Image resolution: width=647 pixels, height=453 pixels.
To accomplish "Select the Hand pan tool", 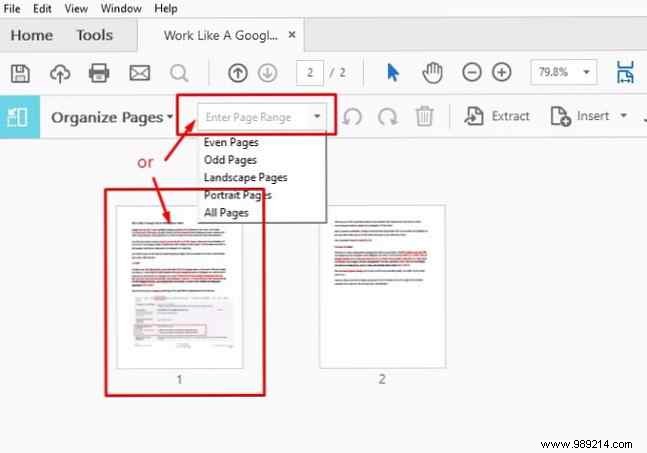I will [x=432, y=73].
